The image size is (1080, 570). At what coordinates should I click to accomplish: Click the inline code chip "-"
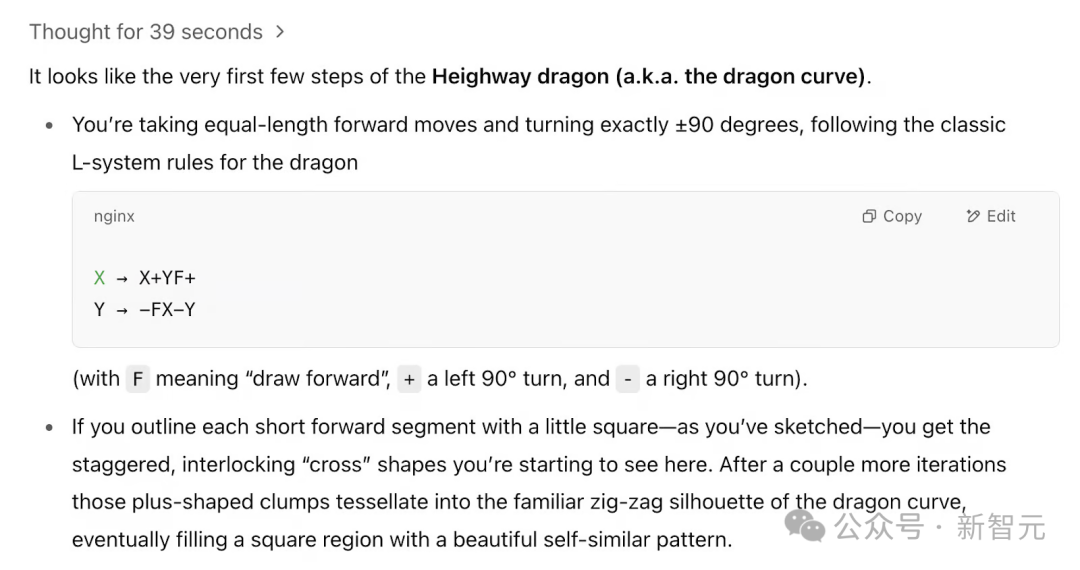click(627, 379)
